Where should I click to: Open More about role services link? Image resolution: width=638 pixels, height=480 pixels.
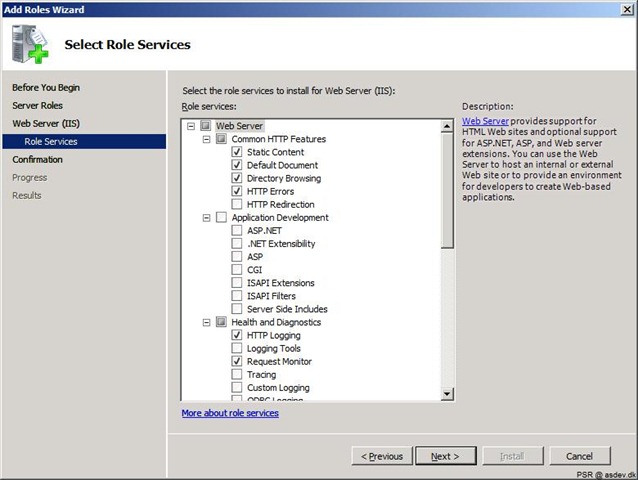[230, 413]
